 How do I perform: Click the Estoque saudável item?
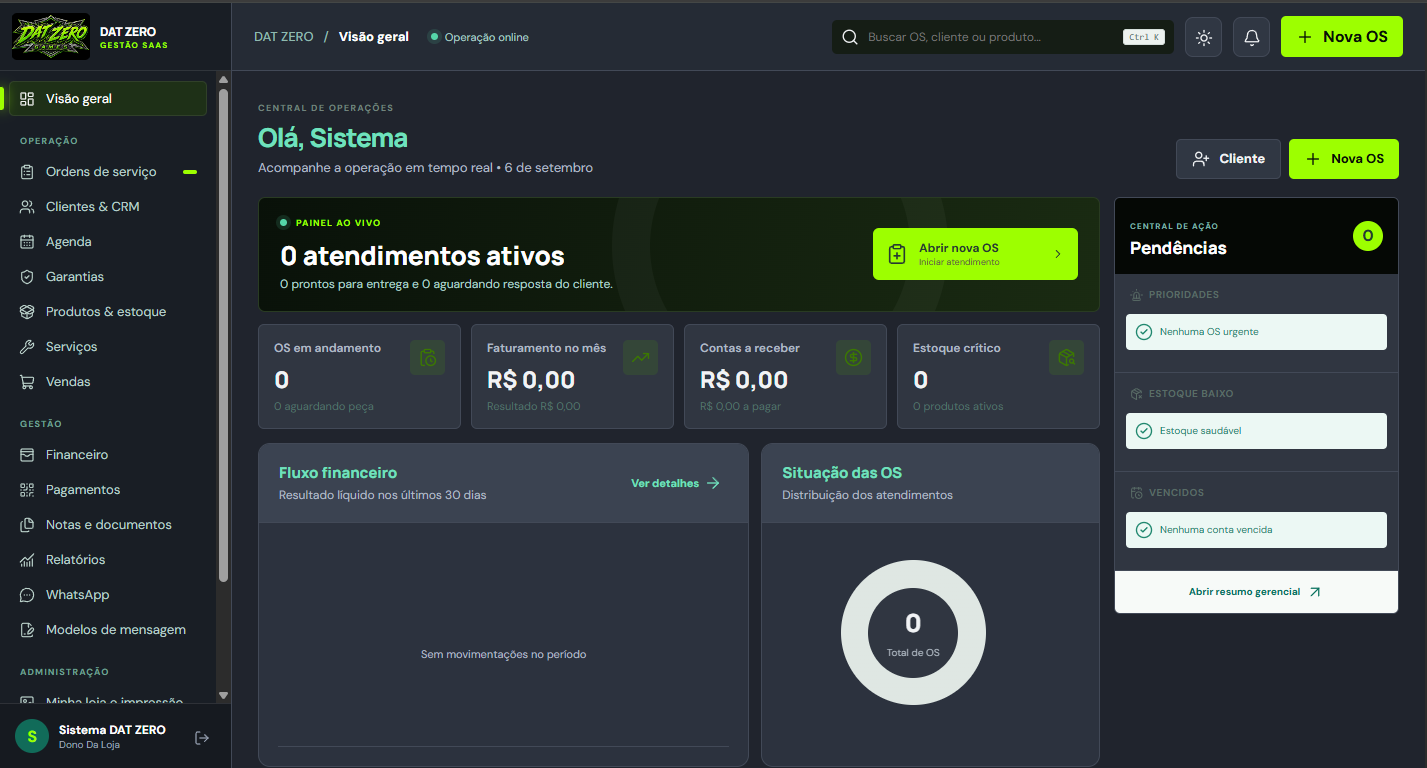pos(1256,431)
